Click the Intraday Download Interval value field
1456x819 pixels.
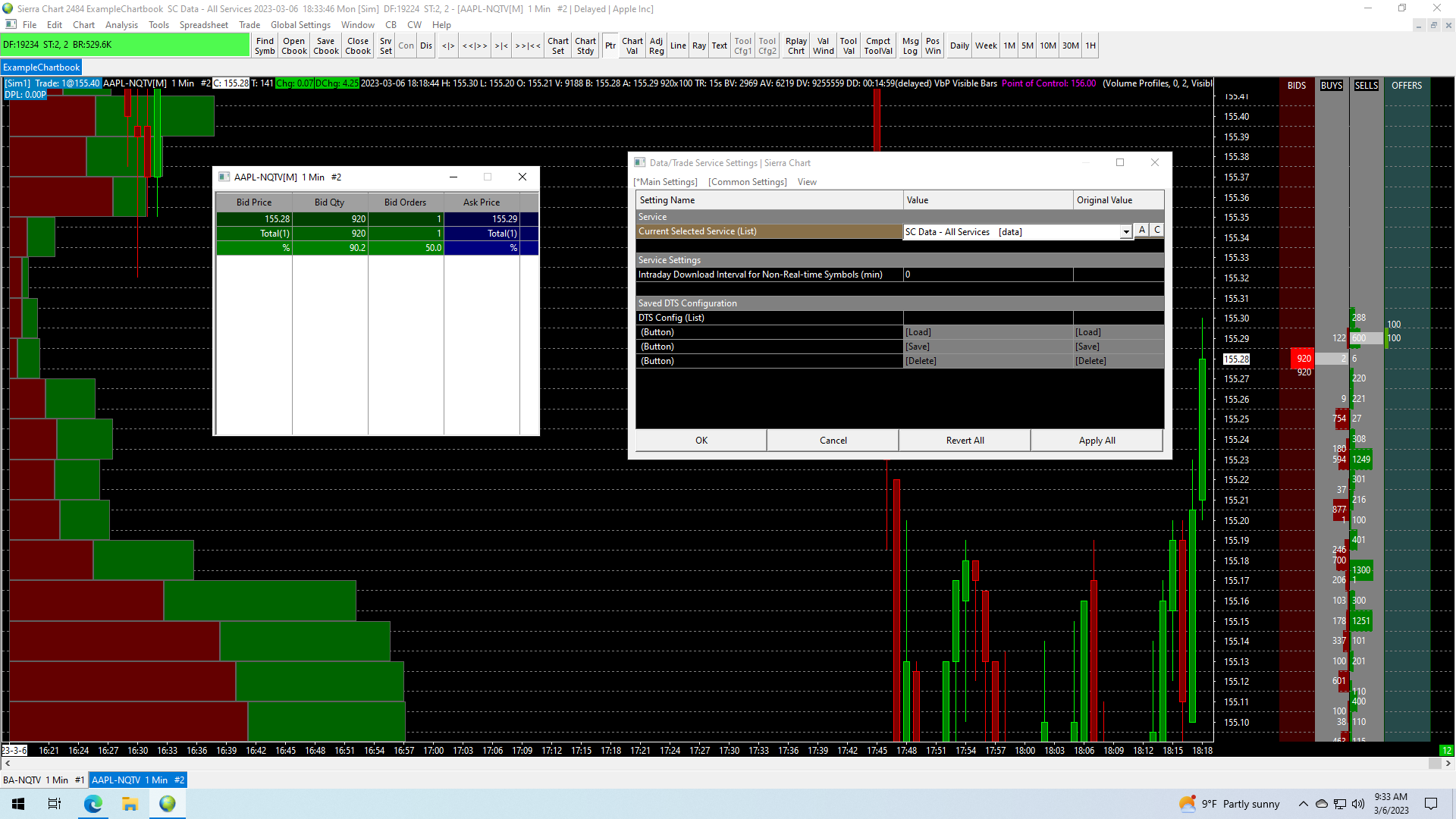point(987,275)
